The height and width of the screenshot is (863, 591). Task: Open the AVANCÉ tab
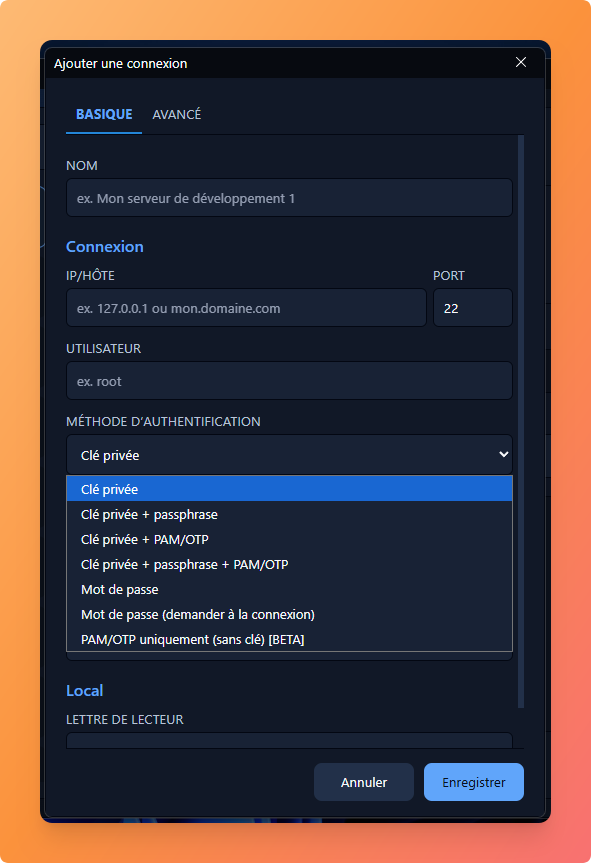177,114
